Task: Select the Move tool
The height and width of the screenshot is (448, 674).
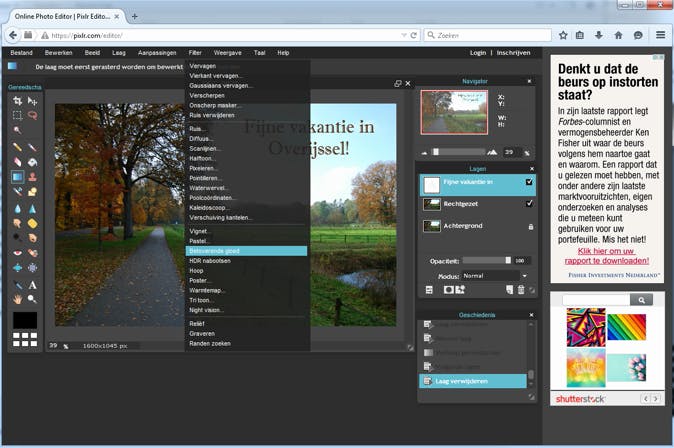Action: (32, 101)
